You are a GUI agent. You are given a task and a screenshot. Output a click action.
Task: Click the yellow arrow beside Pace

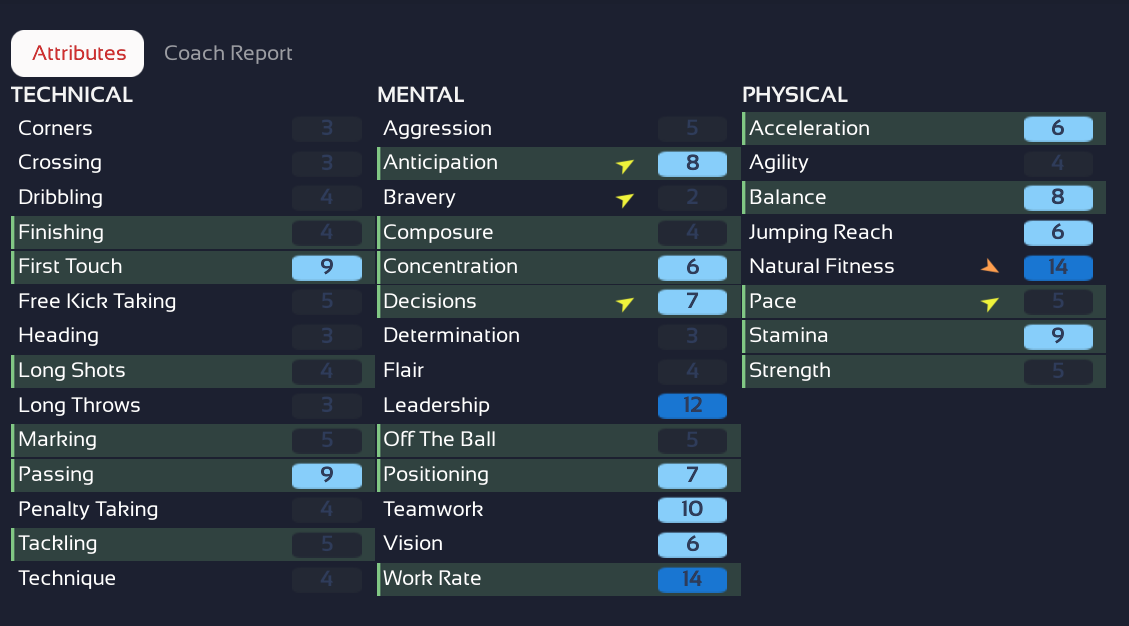[990, 303]
